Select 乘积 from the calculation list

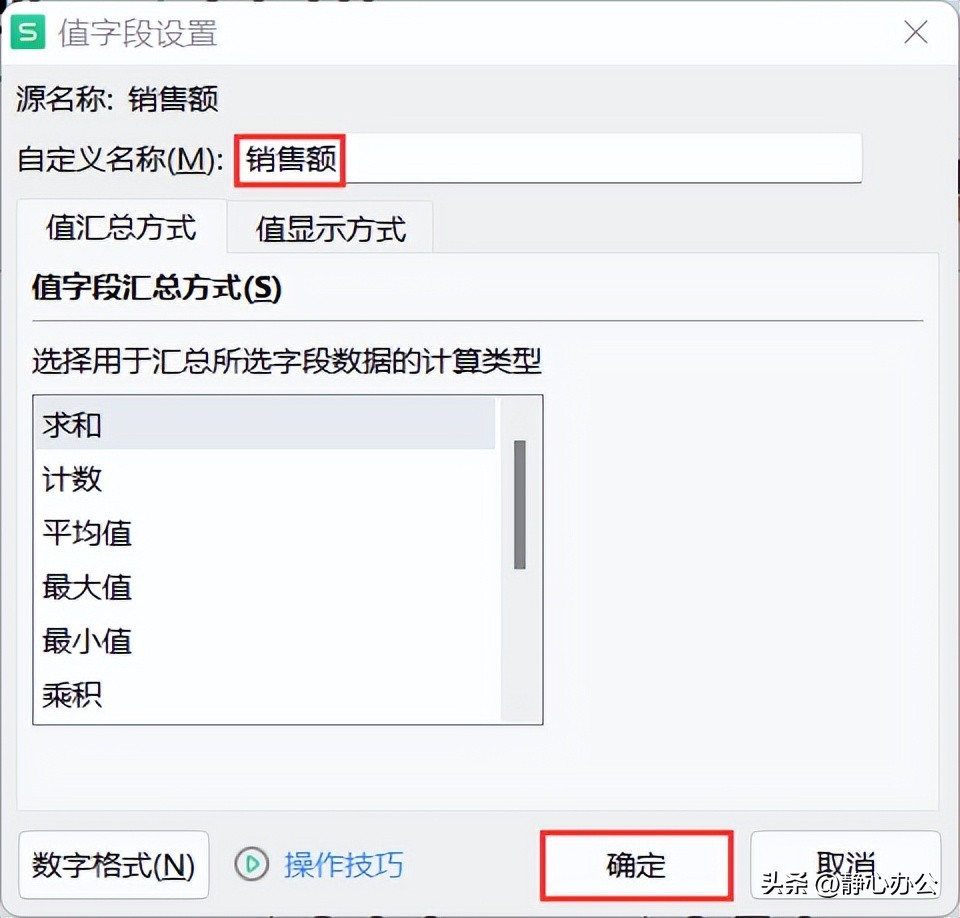coord(265,695)
